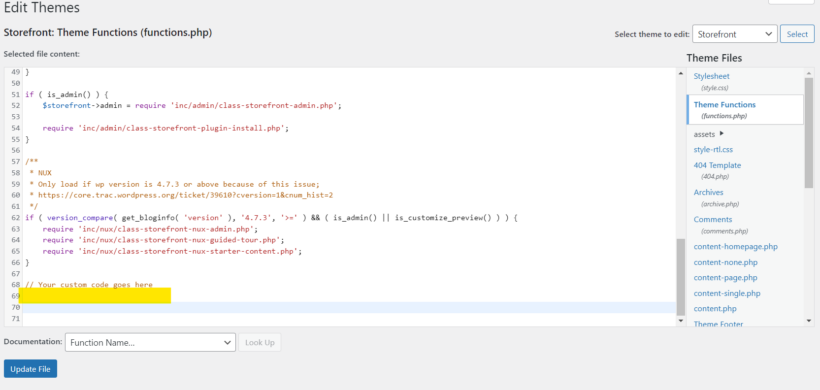Viewport: 820px width, 390px height.
Task: Click the Selected file content label
Action: (x=41, y=54)
